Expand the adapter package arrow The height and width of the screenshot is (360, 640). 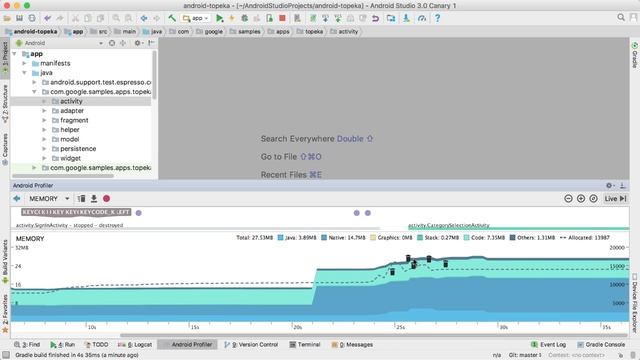[44, 111]
